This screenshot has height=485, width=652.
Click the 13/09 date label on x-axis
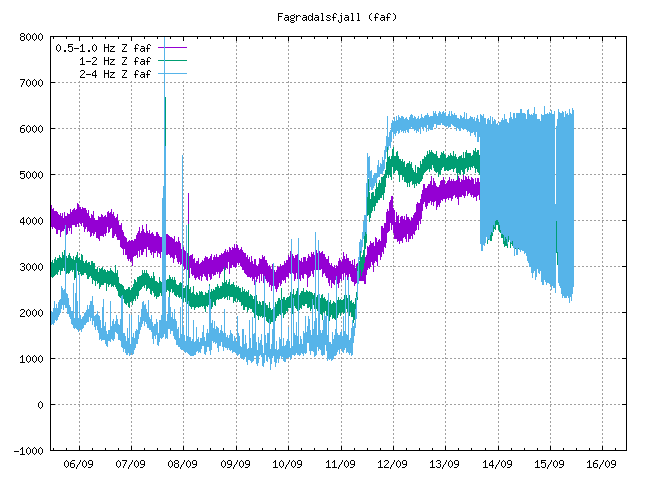(444, 464)
